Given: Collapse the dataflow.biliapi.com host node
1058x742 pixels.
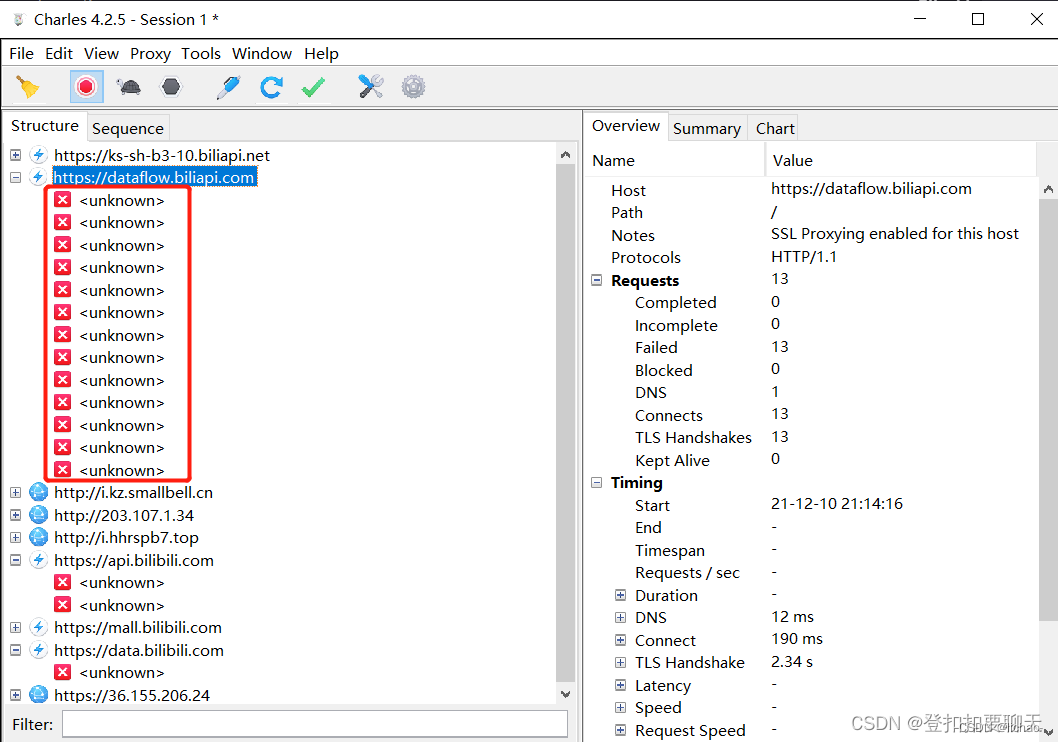Looking at the screenshot, I should pyautogui.click(x=16, y=177).
